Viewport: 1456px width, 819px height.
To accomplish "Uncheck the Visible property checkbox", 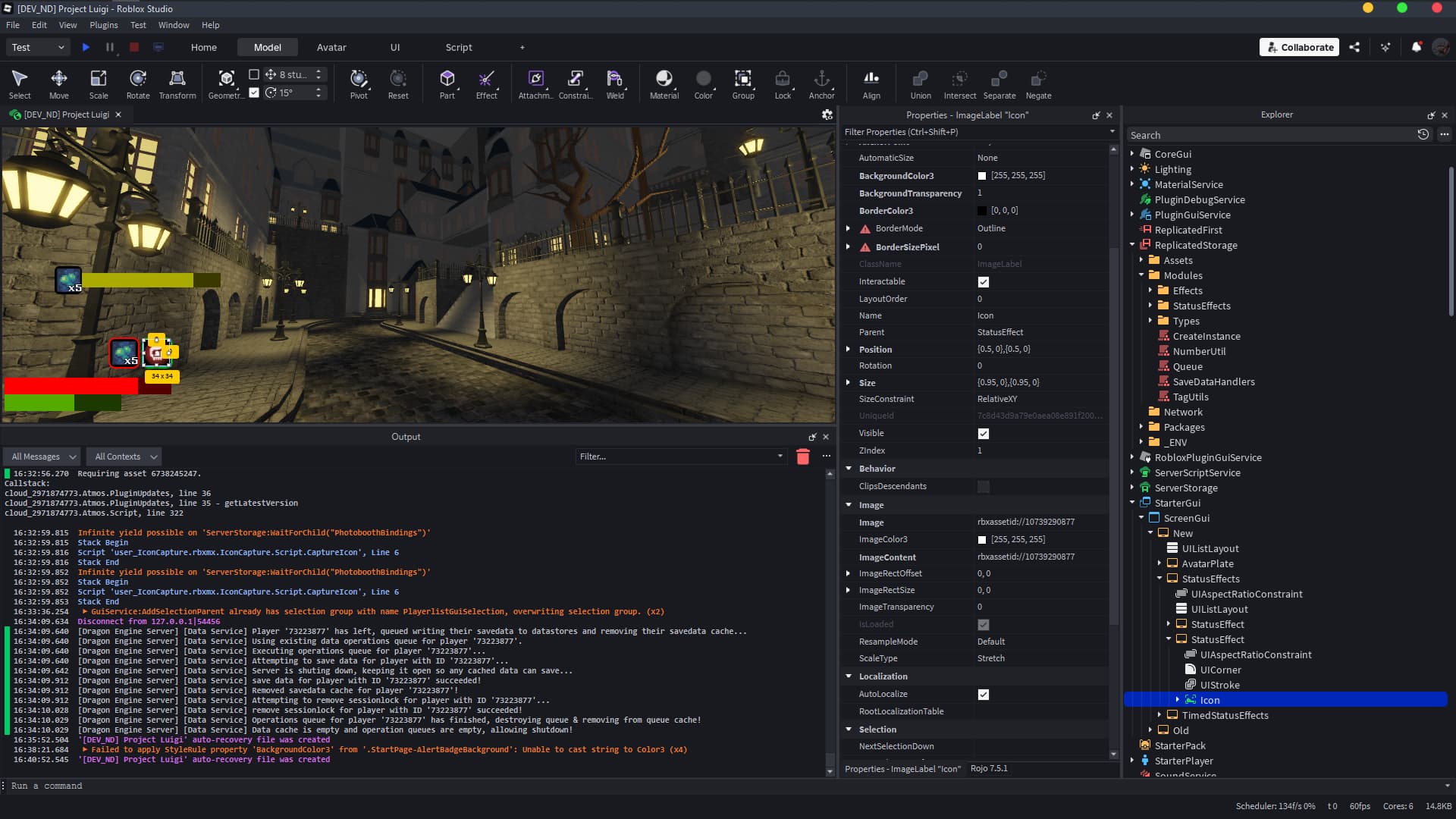I will pyautogui.click(x=984, y=433).
